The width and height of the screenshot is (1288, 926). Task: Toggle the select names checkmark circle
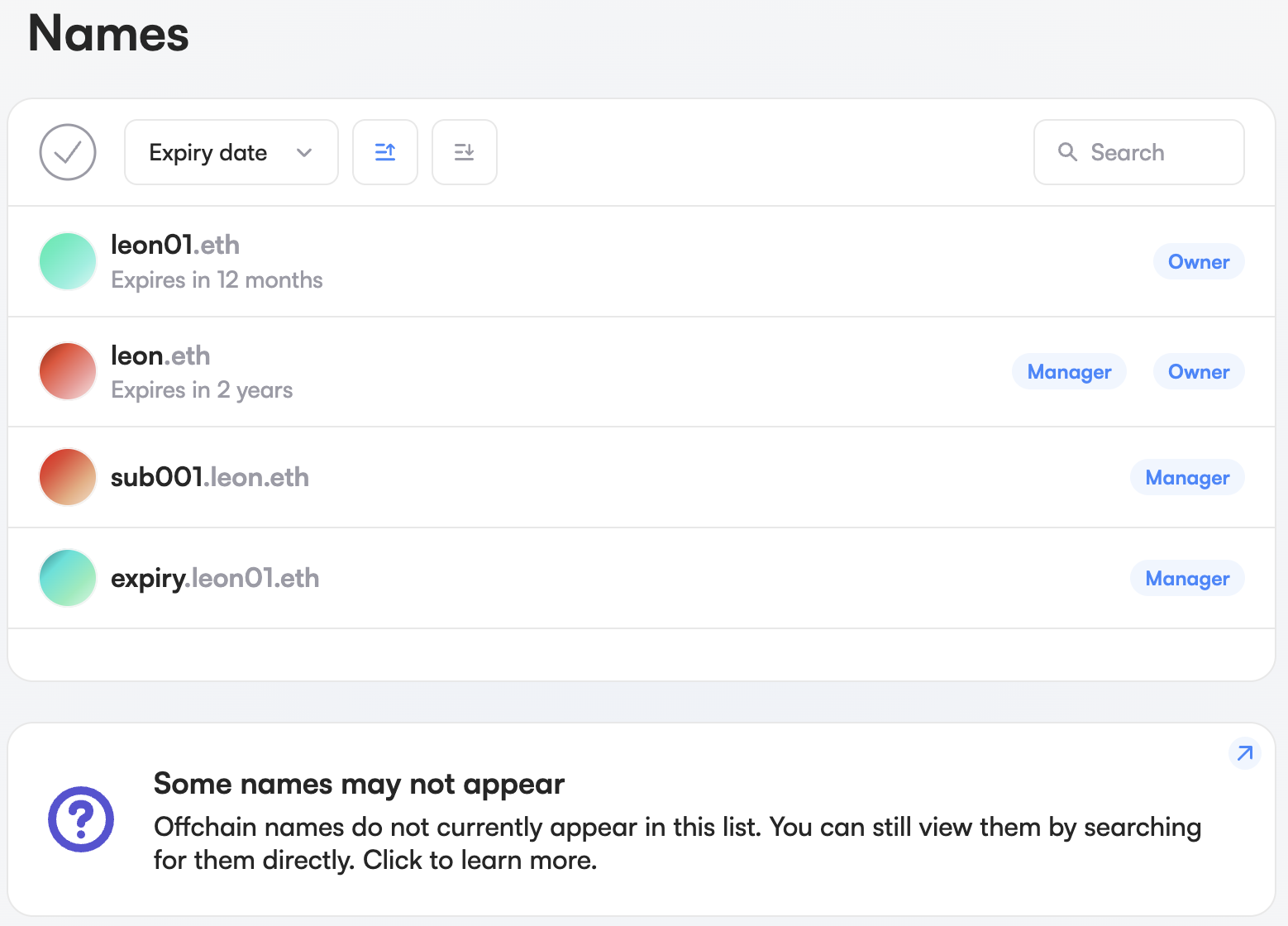tap(68, 152)
